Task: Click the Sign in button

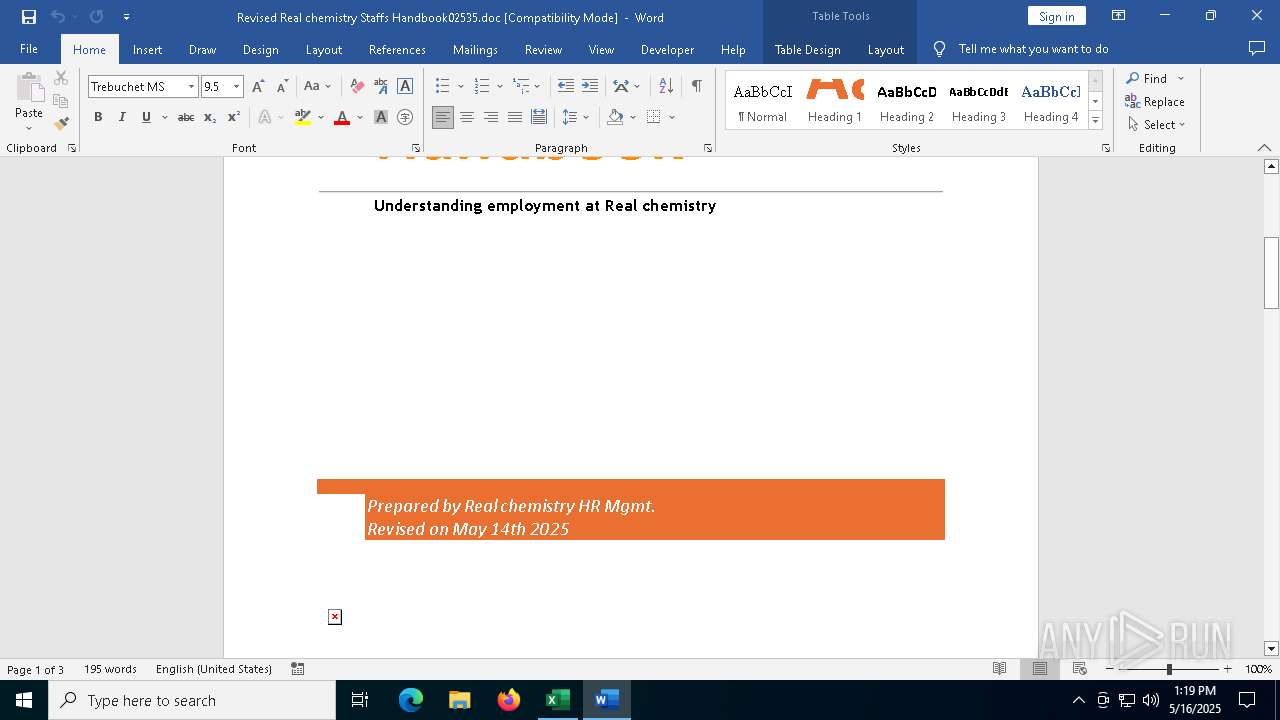Action: 1056,16
